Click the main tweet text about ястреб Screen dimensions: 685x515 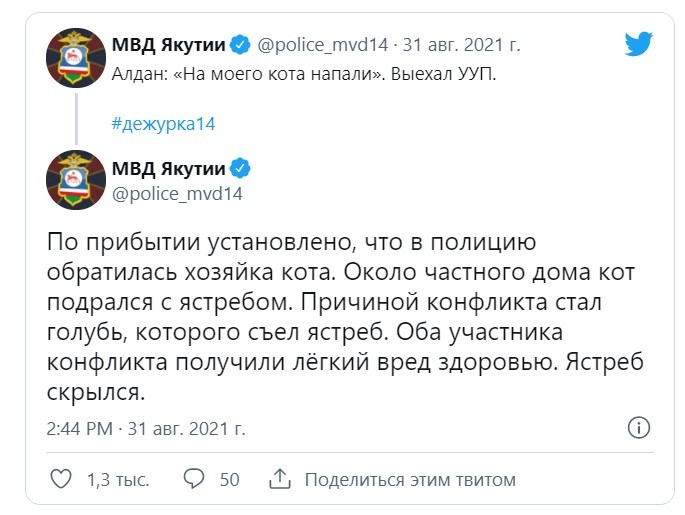(x=345, y=317)
